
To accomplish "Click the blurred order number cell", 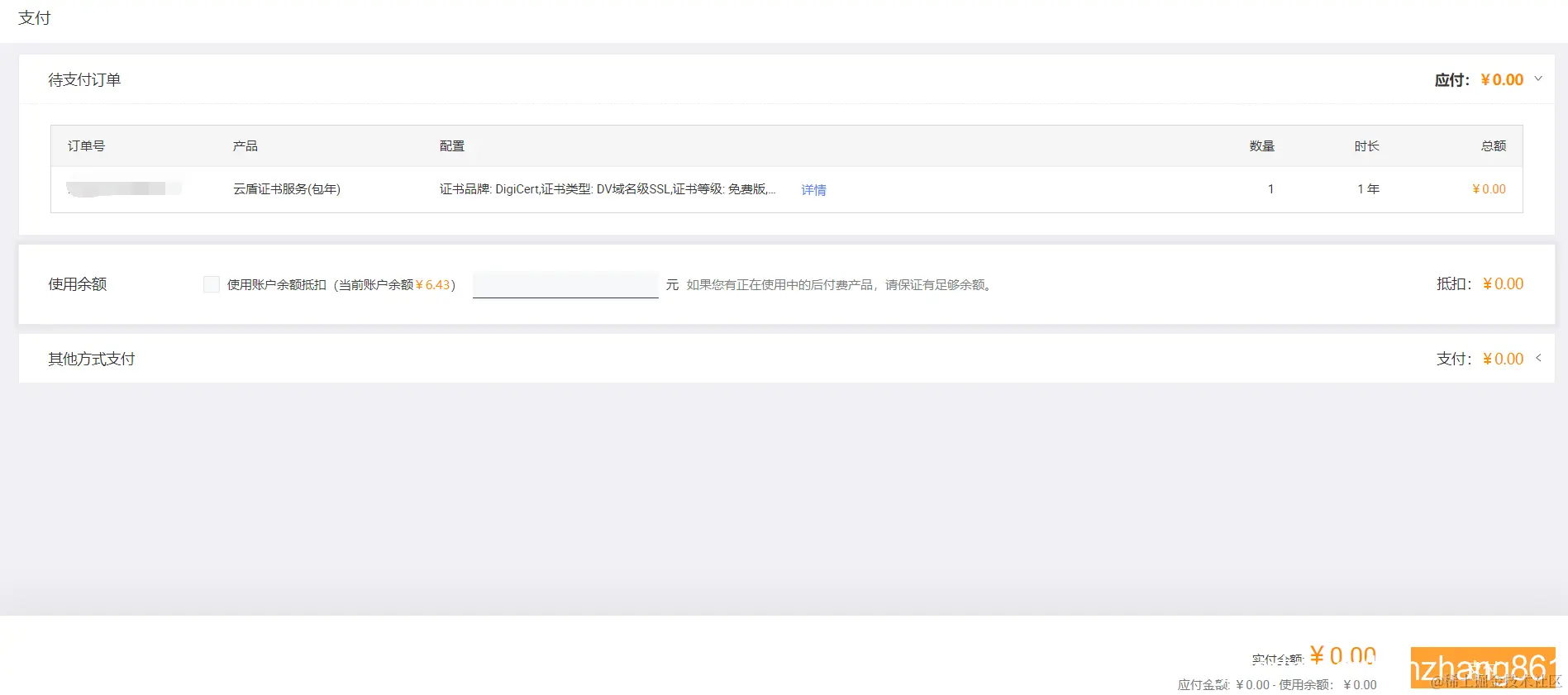I will pos(124,189).
